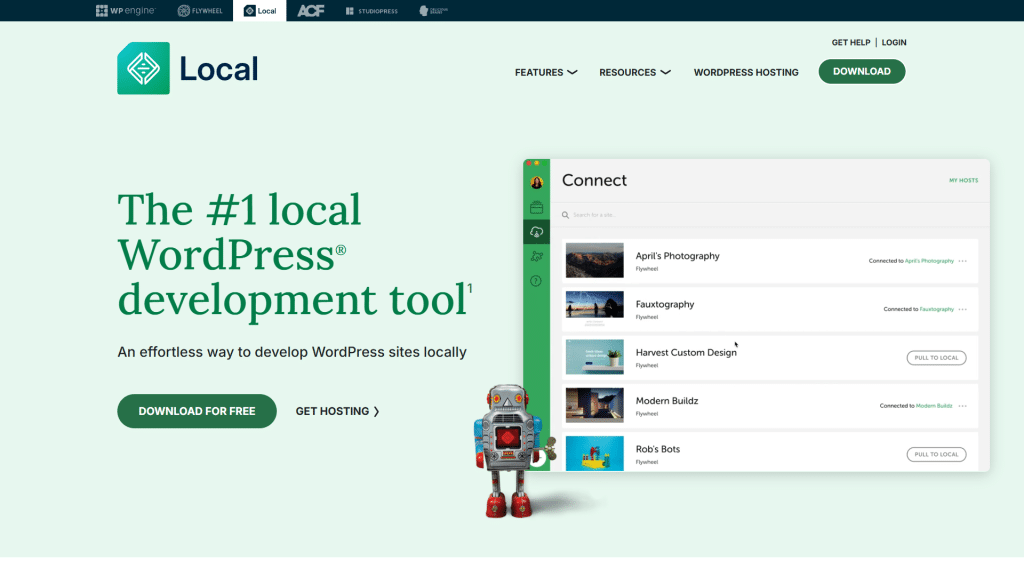Open more options for Fauxtography
Viewport: 1024px width, 576px height.
(963, 309)
